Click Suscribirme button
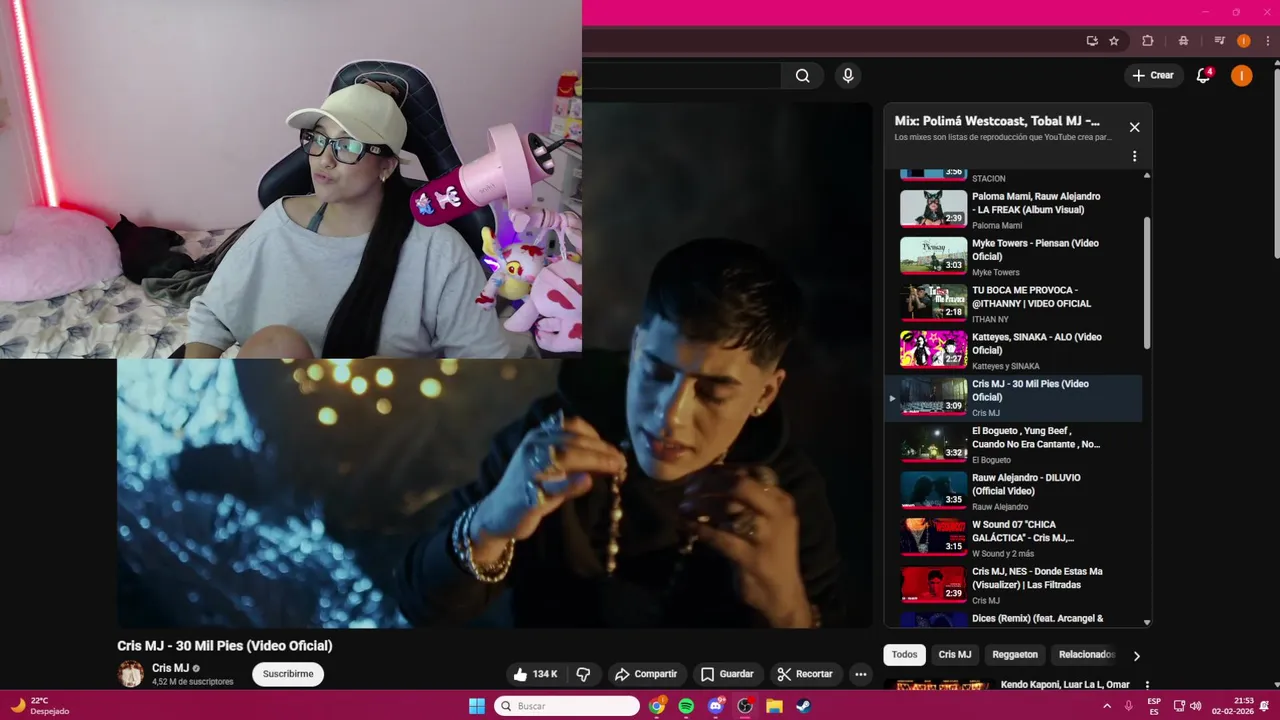This screenshot has height=720, width=1280. (x=288, y=674)
